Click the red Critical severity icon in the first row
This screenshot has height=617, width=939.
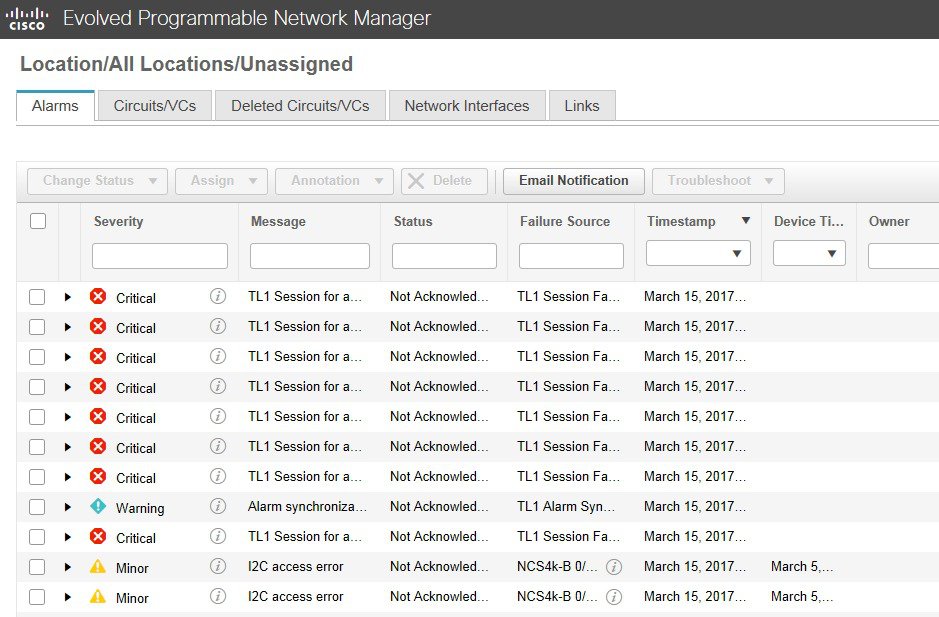[x=98, y=296]
